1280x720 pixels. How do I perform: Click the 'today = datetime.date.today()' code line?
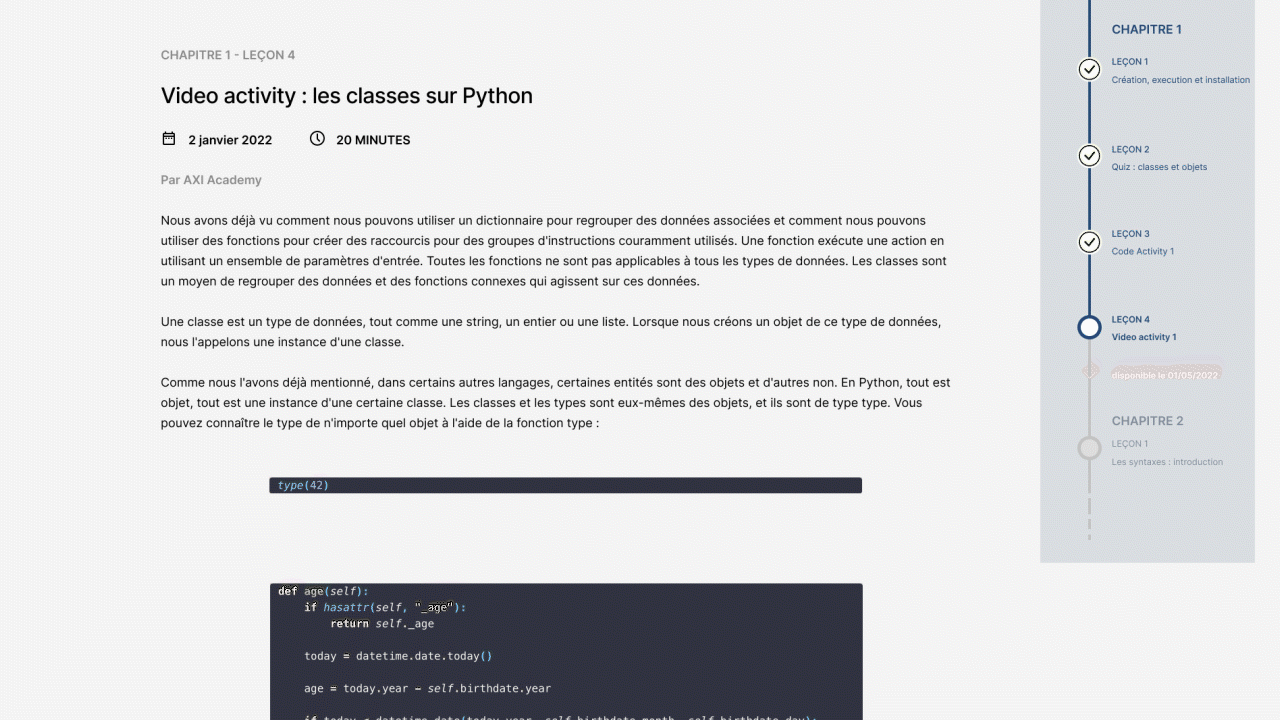click(x=398, y=656)
